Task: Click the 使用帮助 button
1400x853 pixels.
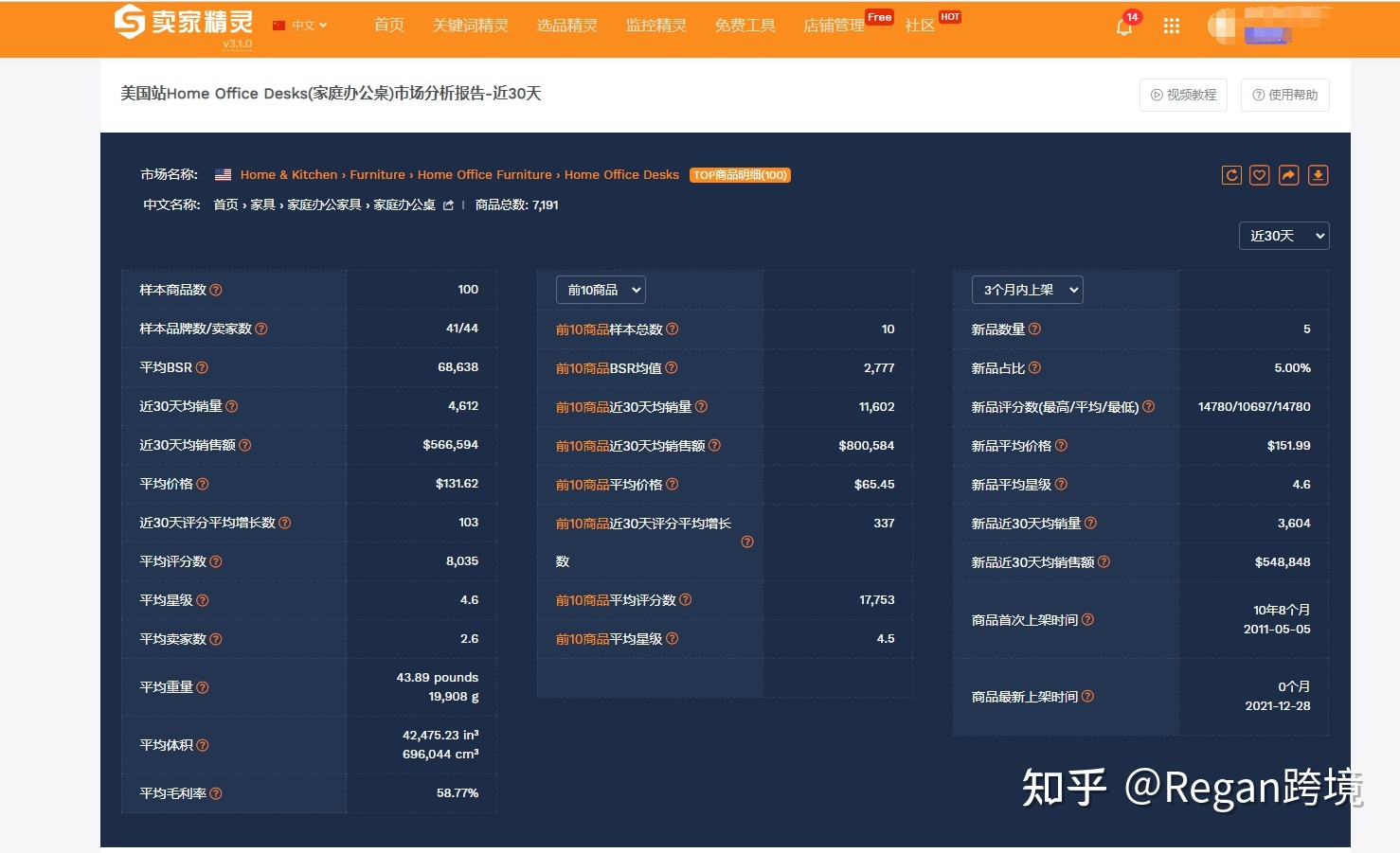Action: (1284, 95)
